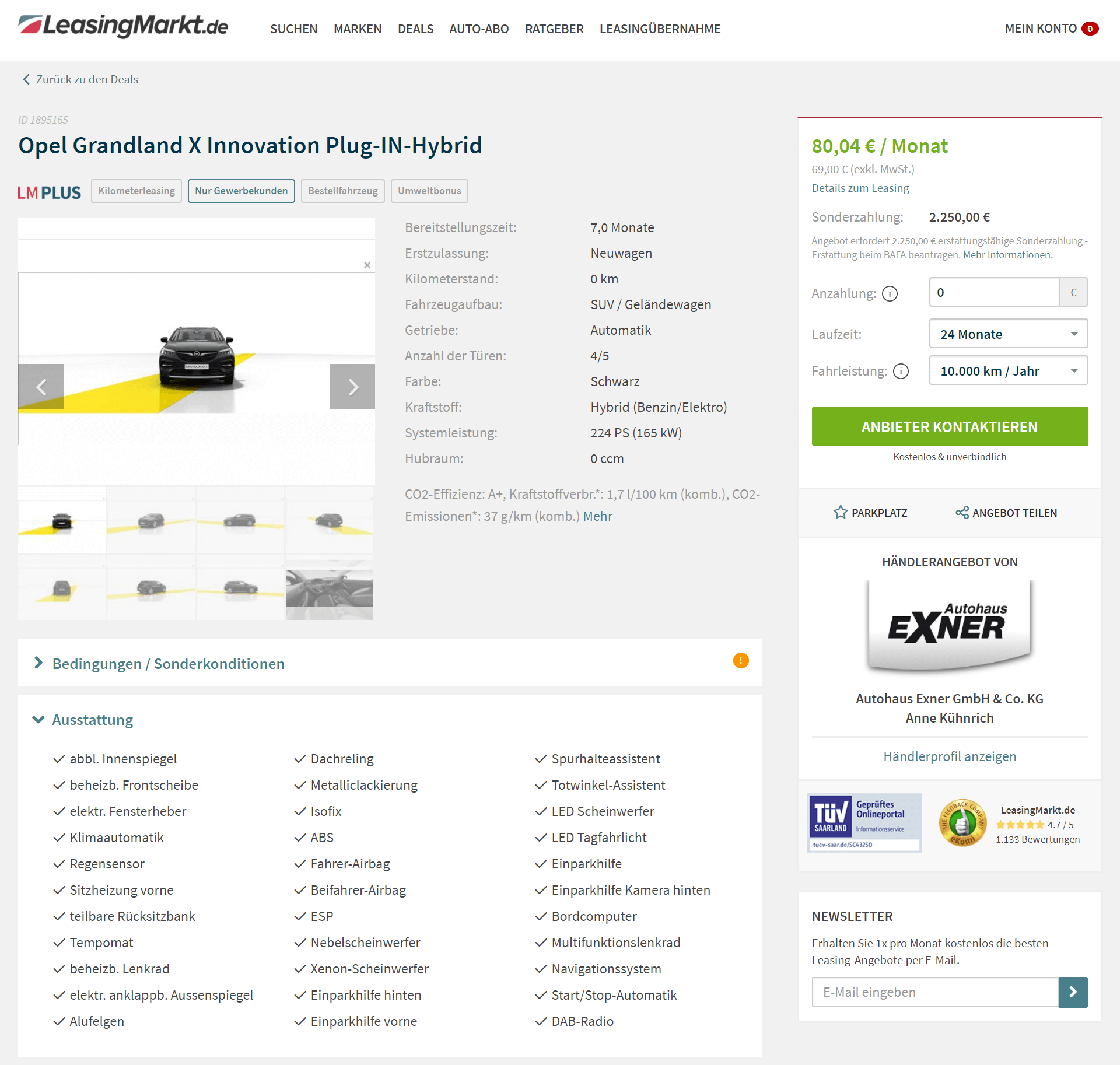Submit newsletter with arrow button
The width and height of the screenshot is (1120, 1065).
pyautogui.click(x=1073, y=992)
